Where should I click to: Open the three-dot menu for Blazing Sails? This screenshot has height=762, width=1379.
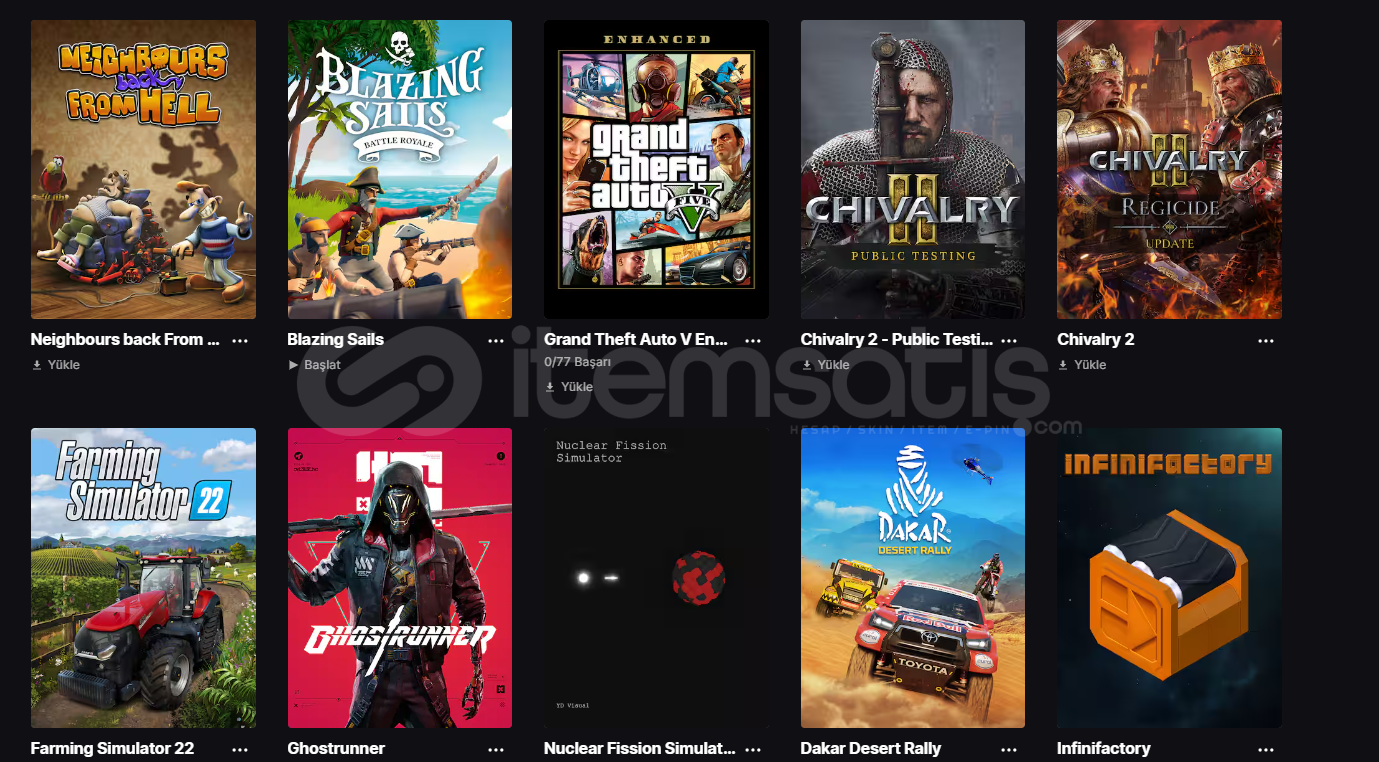[x=496, y=340]
